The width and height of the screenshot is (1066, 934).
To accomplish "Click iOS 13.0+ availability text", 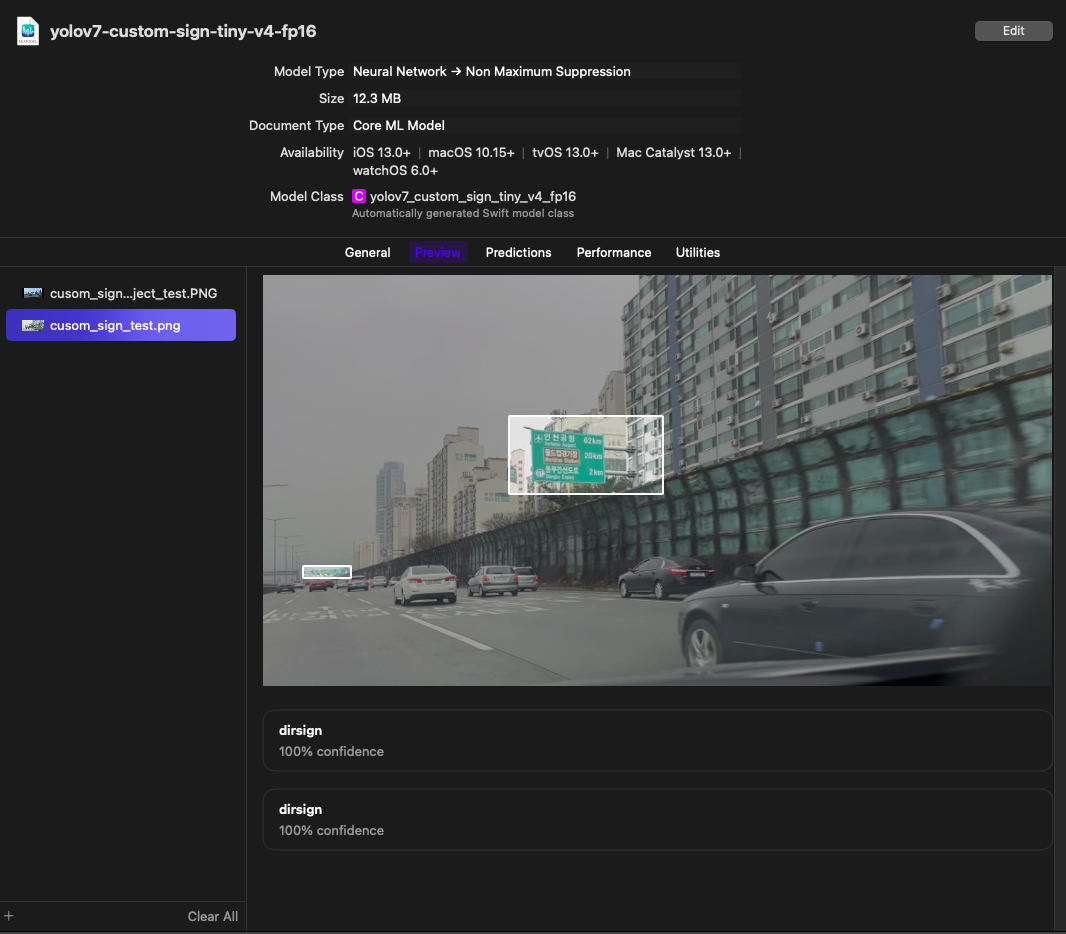I will [381, 152].
